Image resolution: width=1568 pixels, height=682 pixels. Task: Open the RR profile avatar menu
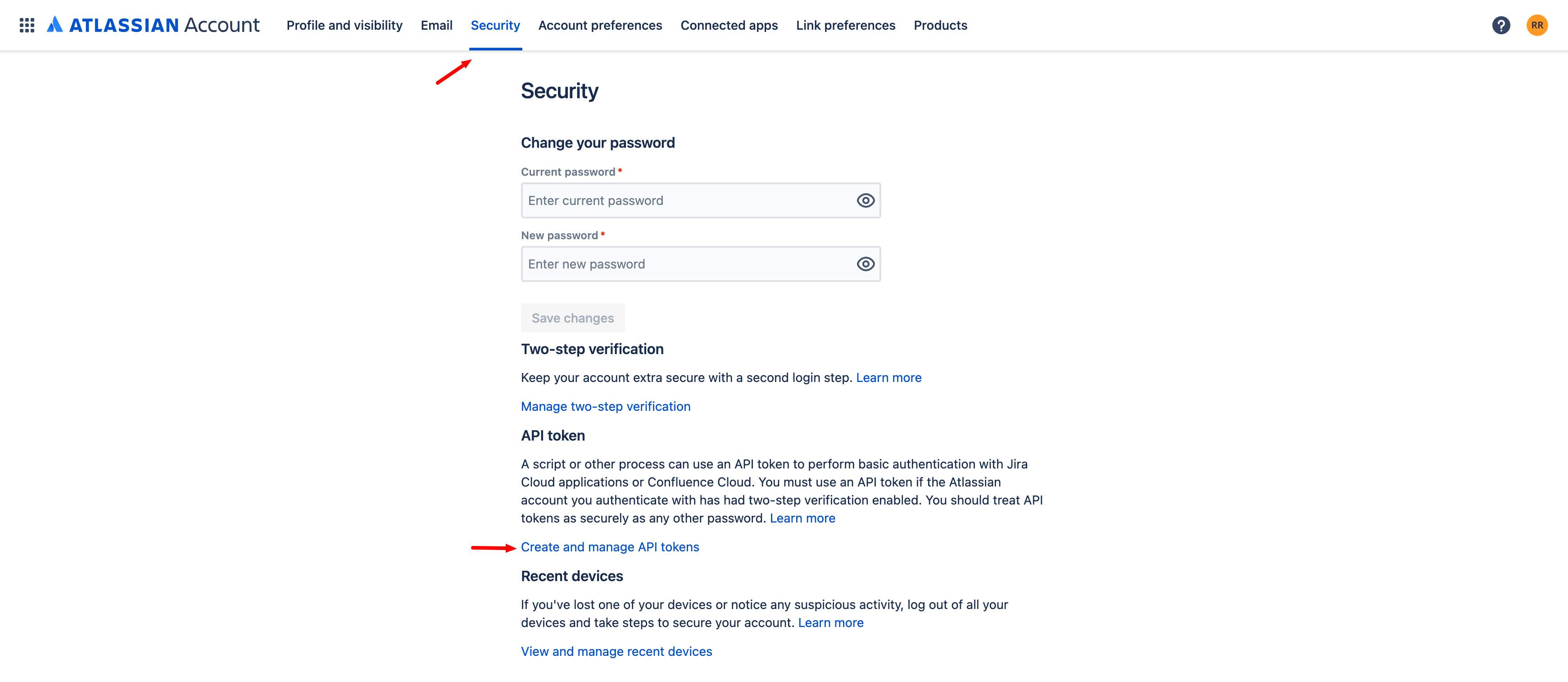(x=1536, y=25)
